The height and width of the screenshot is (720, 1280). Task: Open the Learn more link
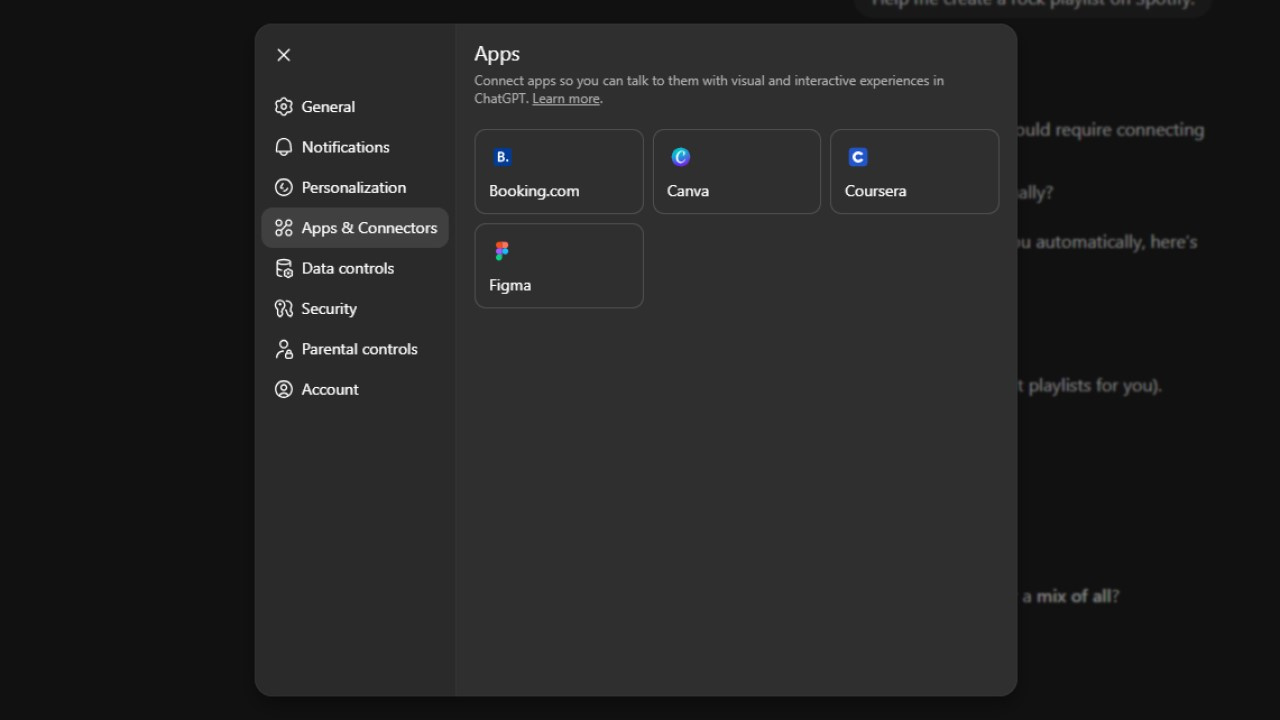pyautogui.click(x=566, y=99)
